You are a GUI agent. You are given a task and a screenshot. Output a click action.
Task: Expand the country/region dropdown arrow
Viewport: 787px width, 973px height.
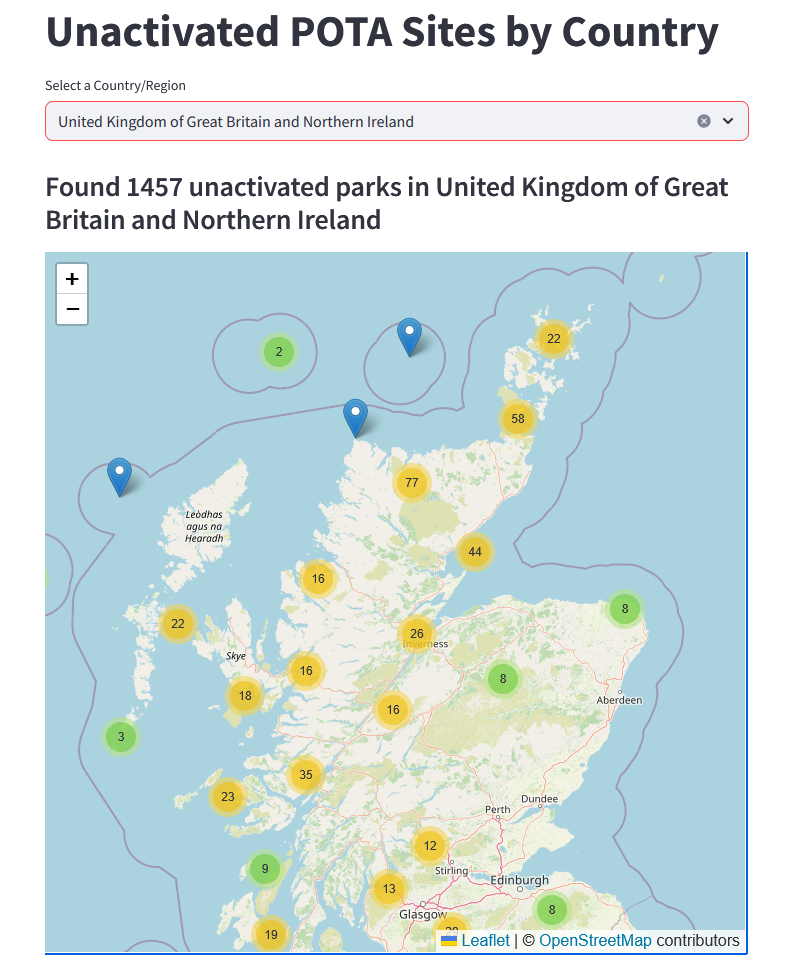(x=728, y=121)
